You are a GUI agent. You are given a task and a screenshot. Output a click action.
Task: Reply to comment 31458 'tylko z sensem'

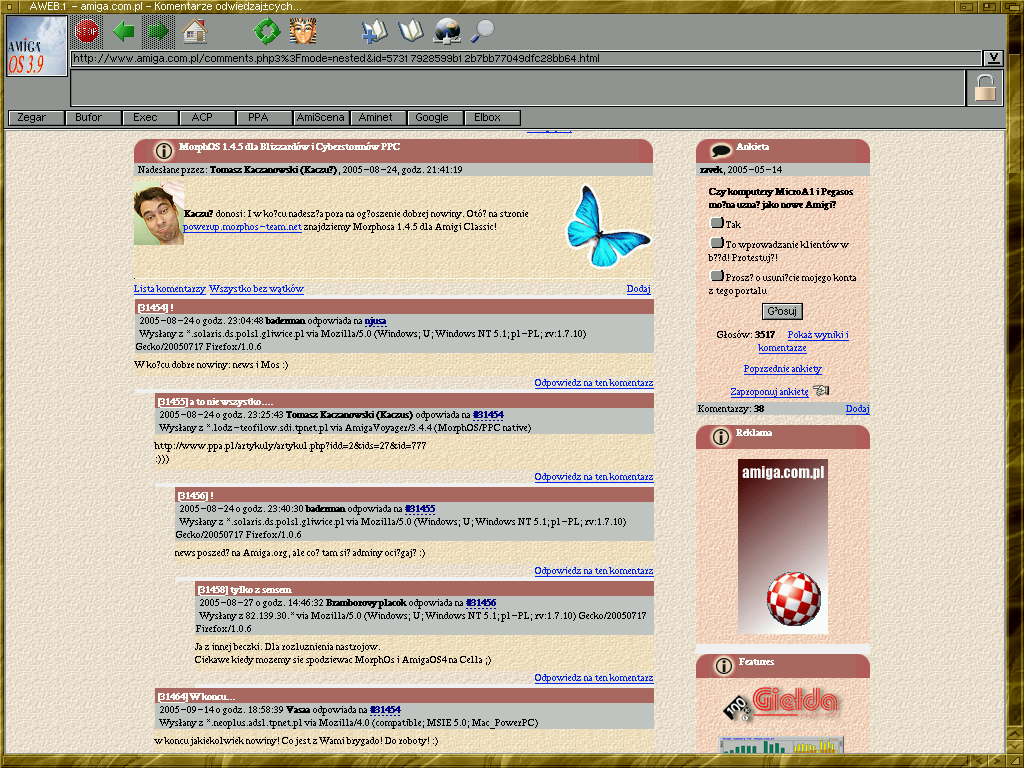click(594, 678)
